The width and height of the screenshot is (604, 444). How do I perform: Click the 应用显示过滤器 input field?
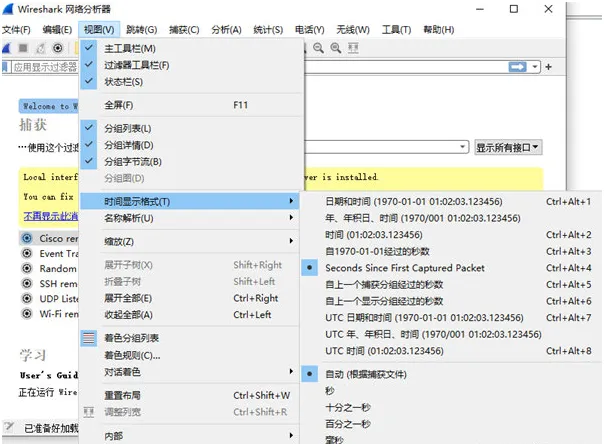click(x=45, y=67)
